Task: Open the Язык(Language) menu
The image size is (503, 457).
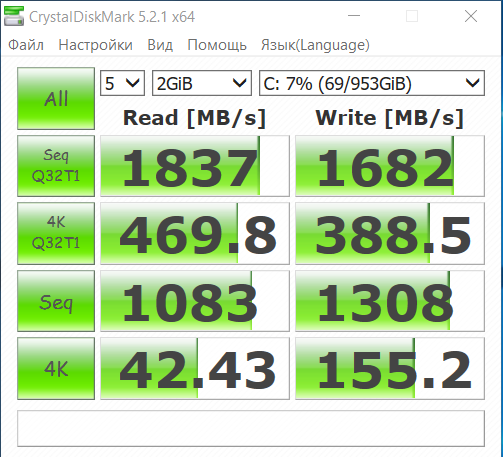Action: 315,45
